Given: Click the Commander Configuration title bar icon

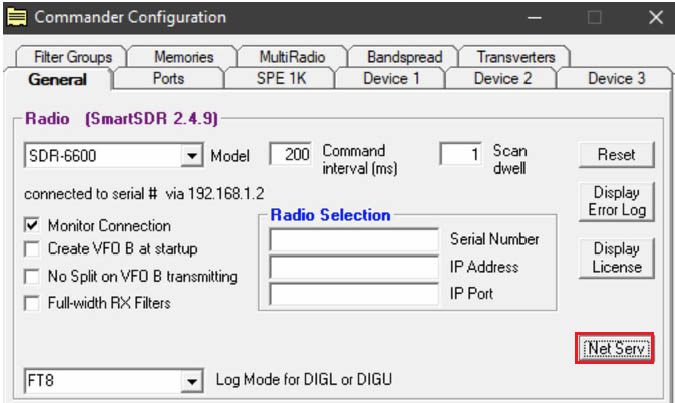Looking at the screenshot, I should [x=17, y=17].
